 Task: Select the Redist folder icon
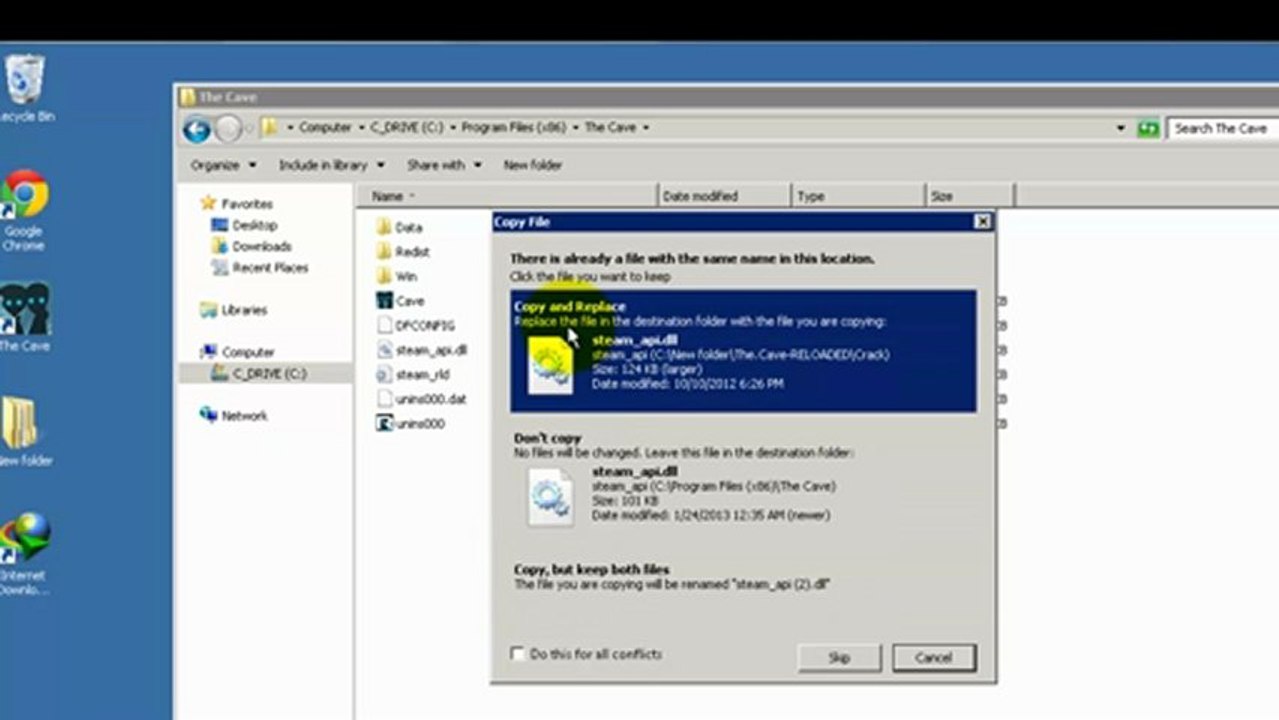[384, 251]
